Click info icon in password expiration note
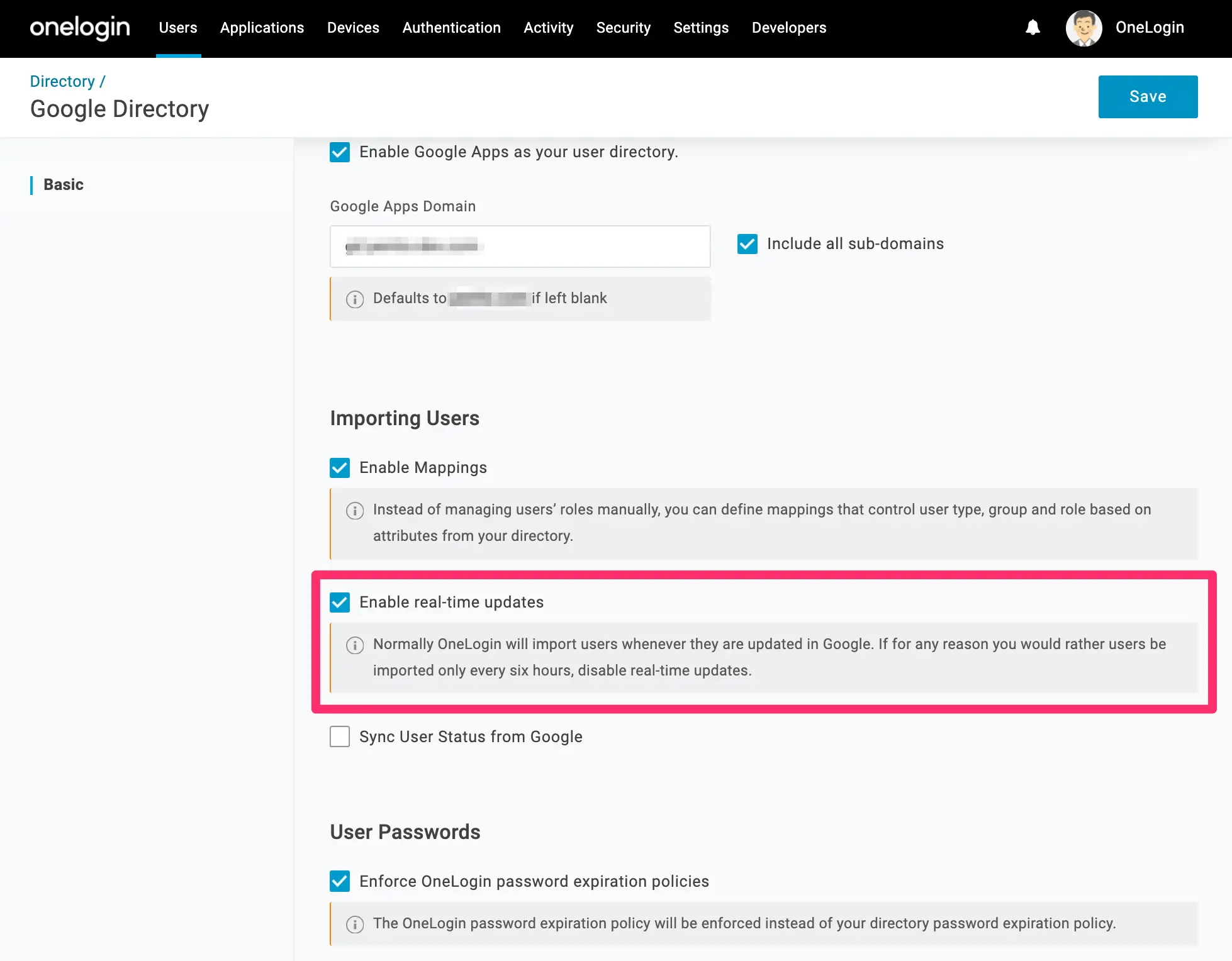The height and width of the screenshot is (961, 1232). (355, 924)
